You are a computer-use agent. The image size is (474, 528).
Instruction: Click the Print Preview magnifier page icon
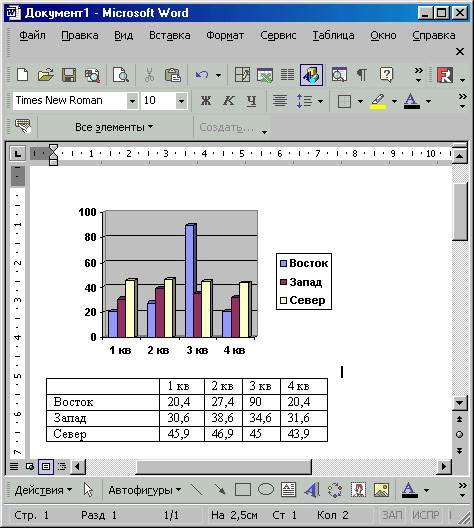click(121, 75)
